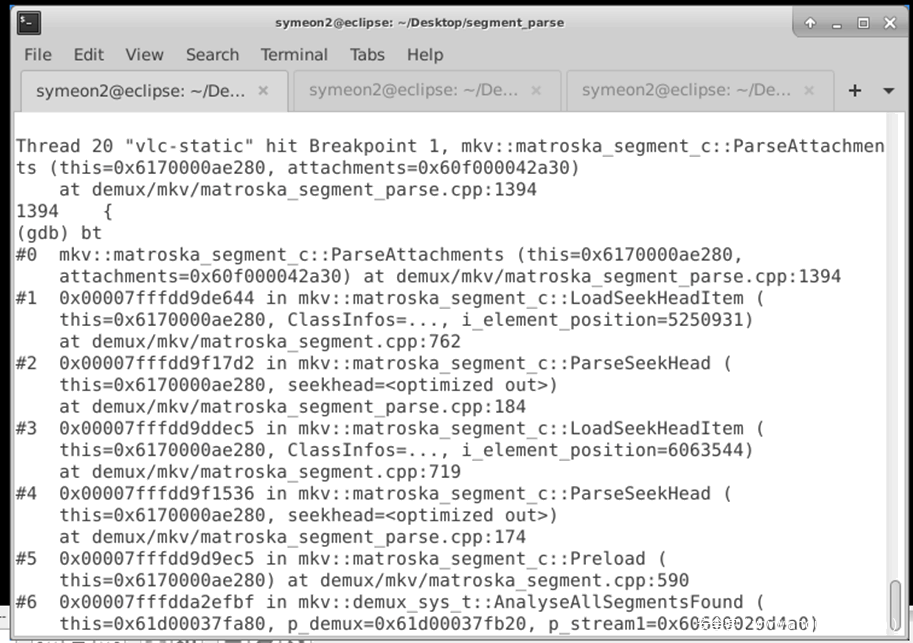Open the Help menu
Screen dimensions: 913x643
tap(425, 55)
